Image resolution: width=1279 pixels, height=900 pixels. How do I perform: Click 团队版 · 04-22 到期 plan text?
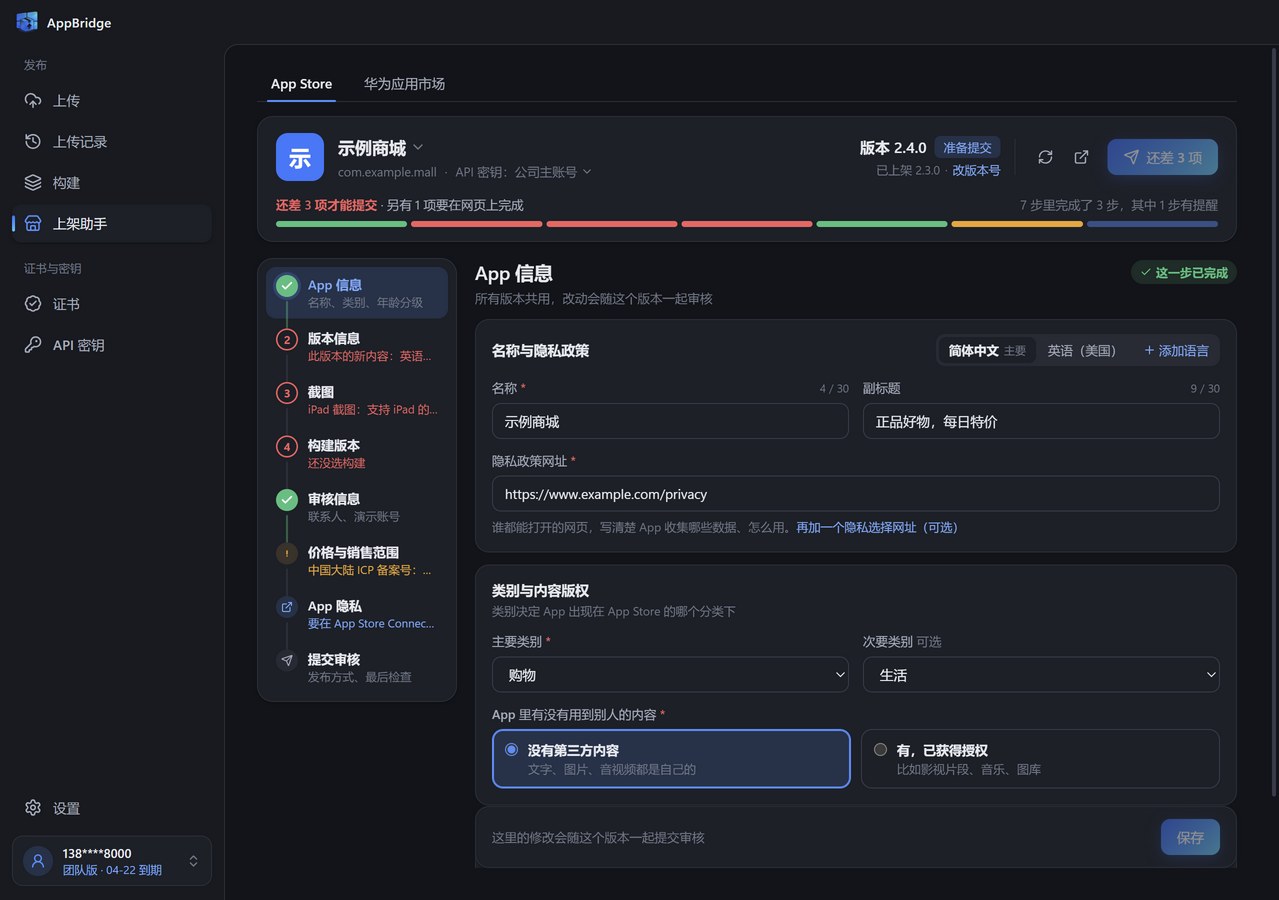pos(112,870)
